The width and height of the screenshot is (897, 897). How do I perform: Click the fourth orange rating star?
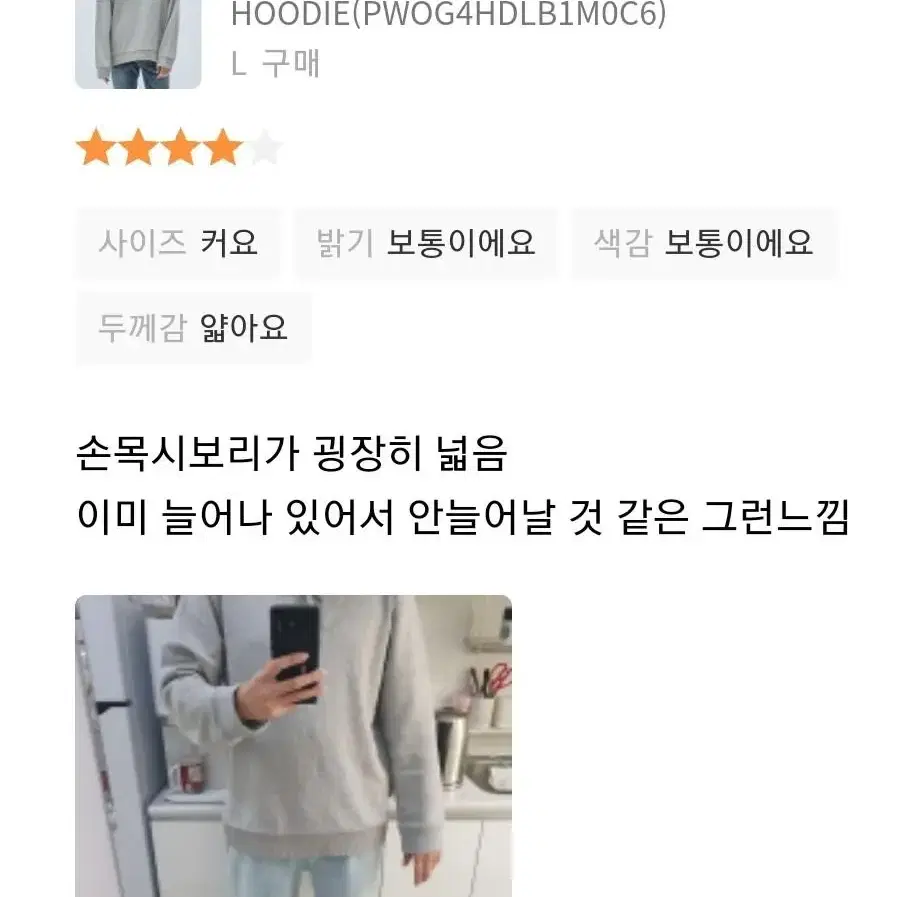point(223,148)
